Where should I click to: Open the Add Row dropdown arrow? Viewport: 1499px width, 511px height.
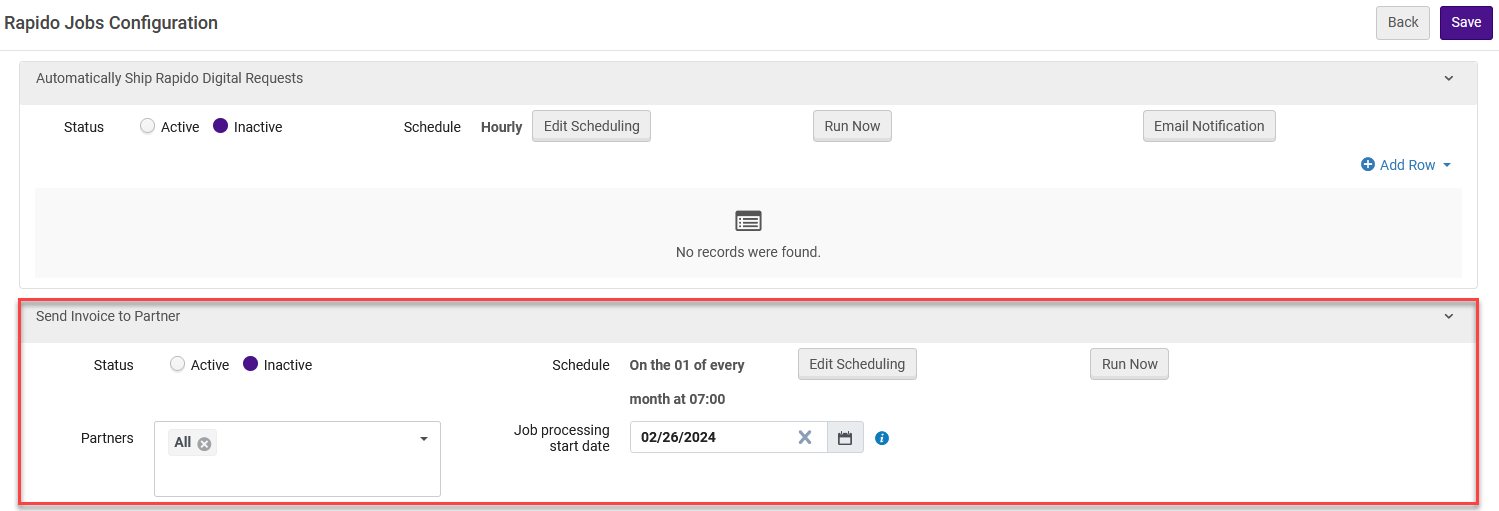point(1447,165)
